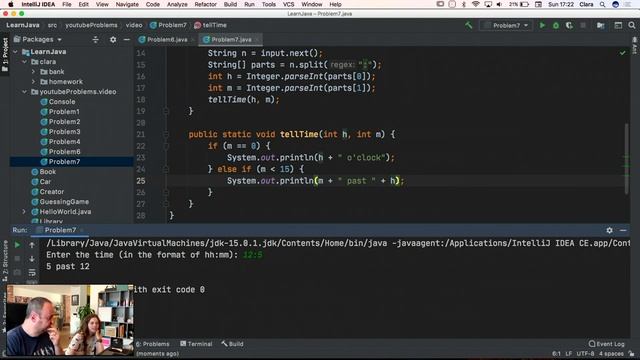
Task: Open Run panel settings gear
Action: [609, 230]
